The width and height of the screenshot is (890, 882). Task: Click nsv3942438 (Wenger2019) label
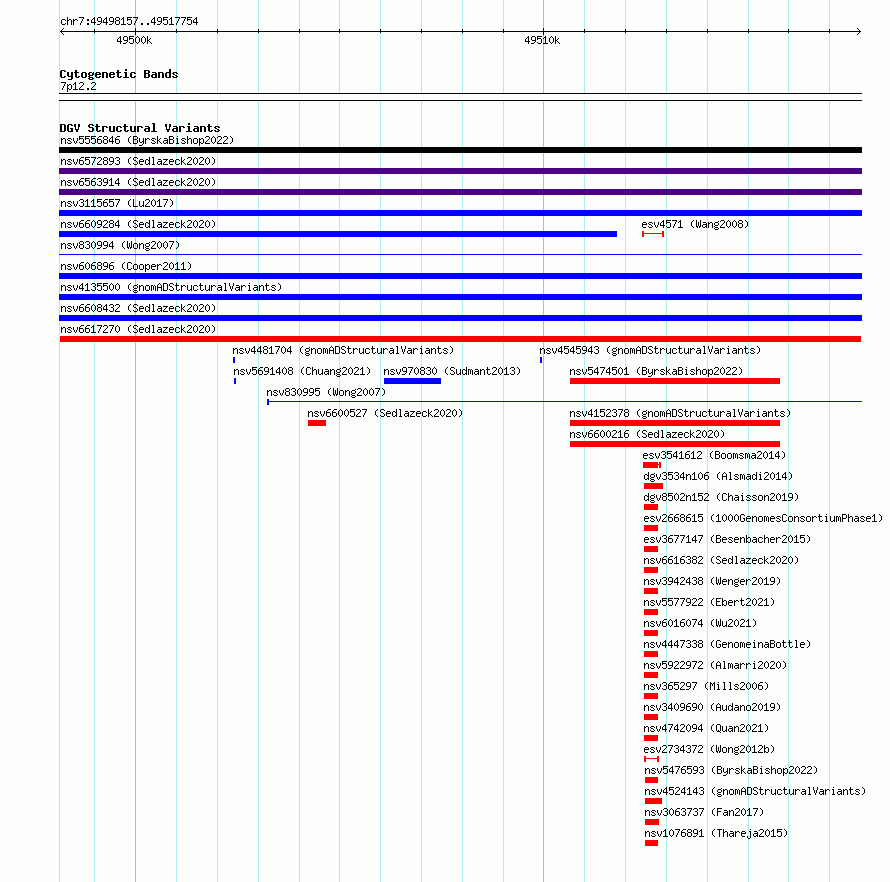click(712, 581)
